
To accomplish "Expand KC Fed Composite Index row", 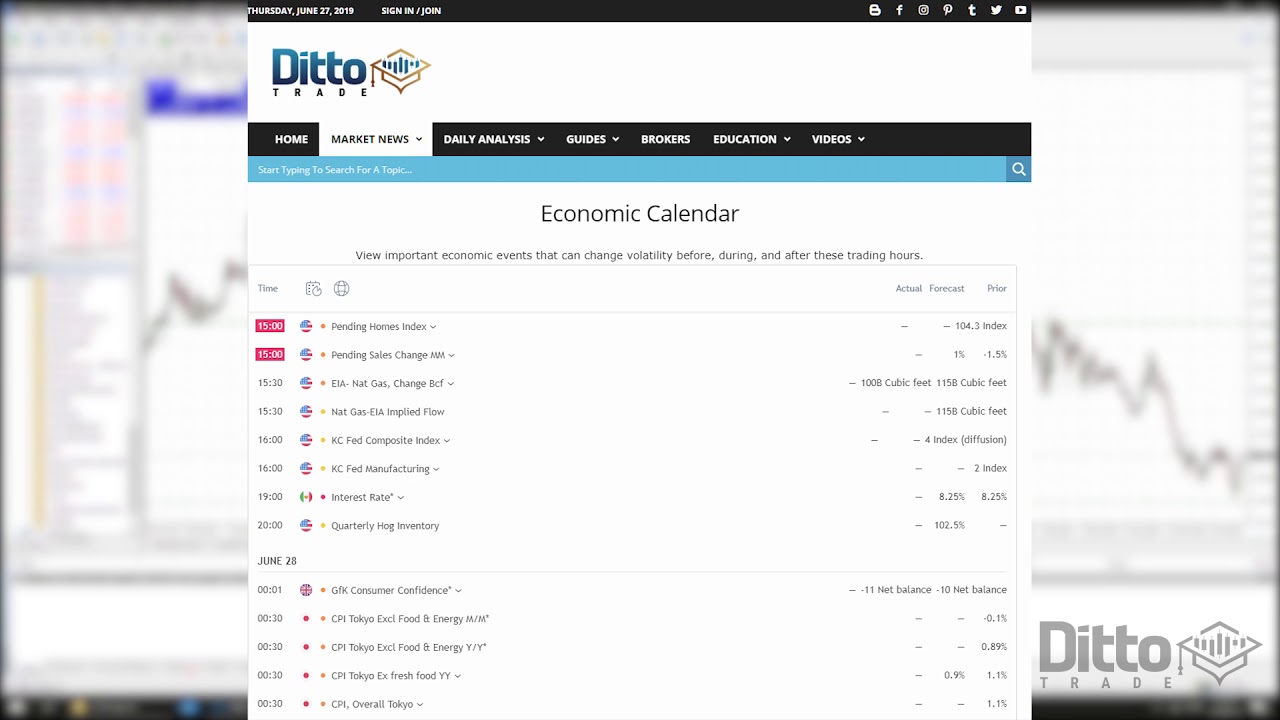I will 446,441.
